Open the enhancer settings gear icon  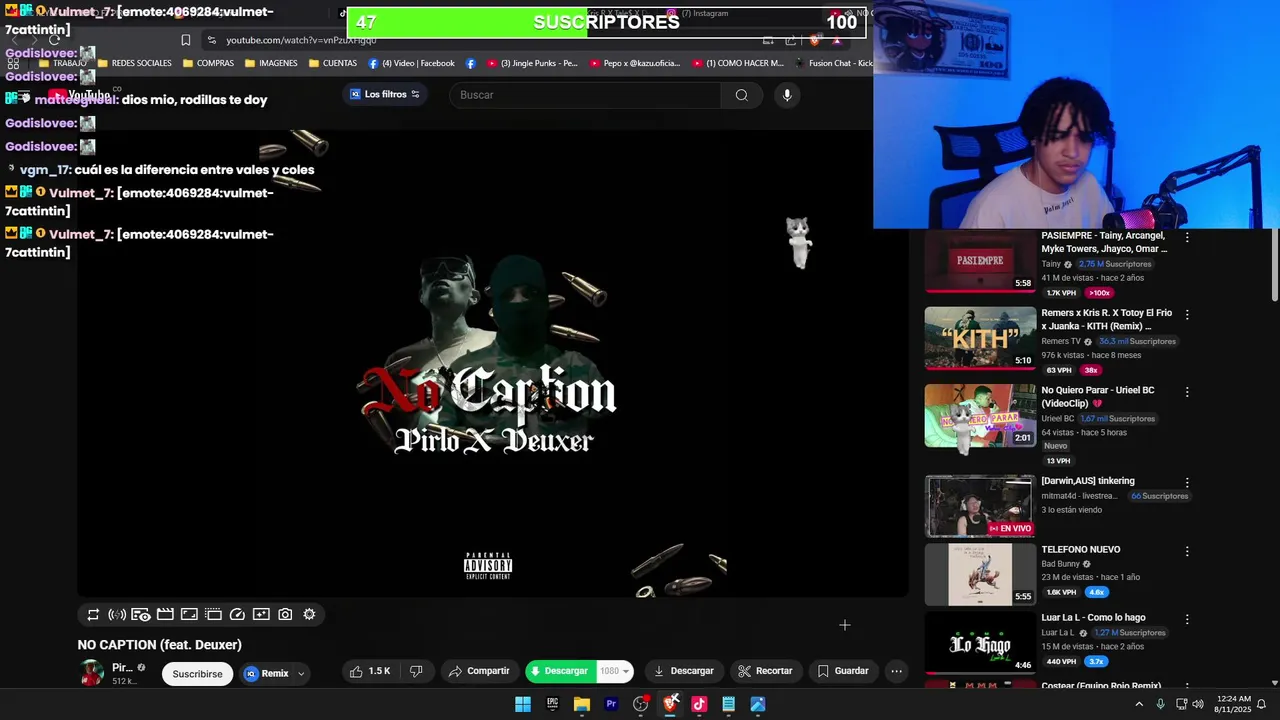309,615
